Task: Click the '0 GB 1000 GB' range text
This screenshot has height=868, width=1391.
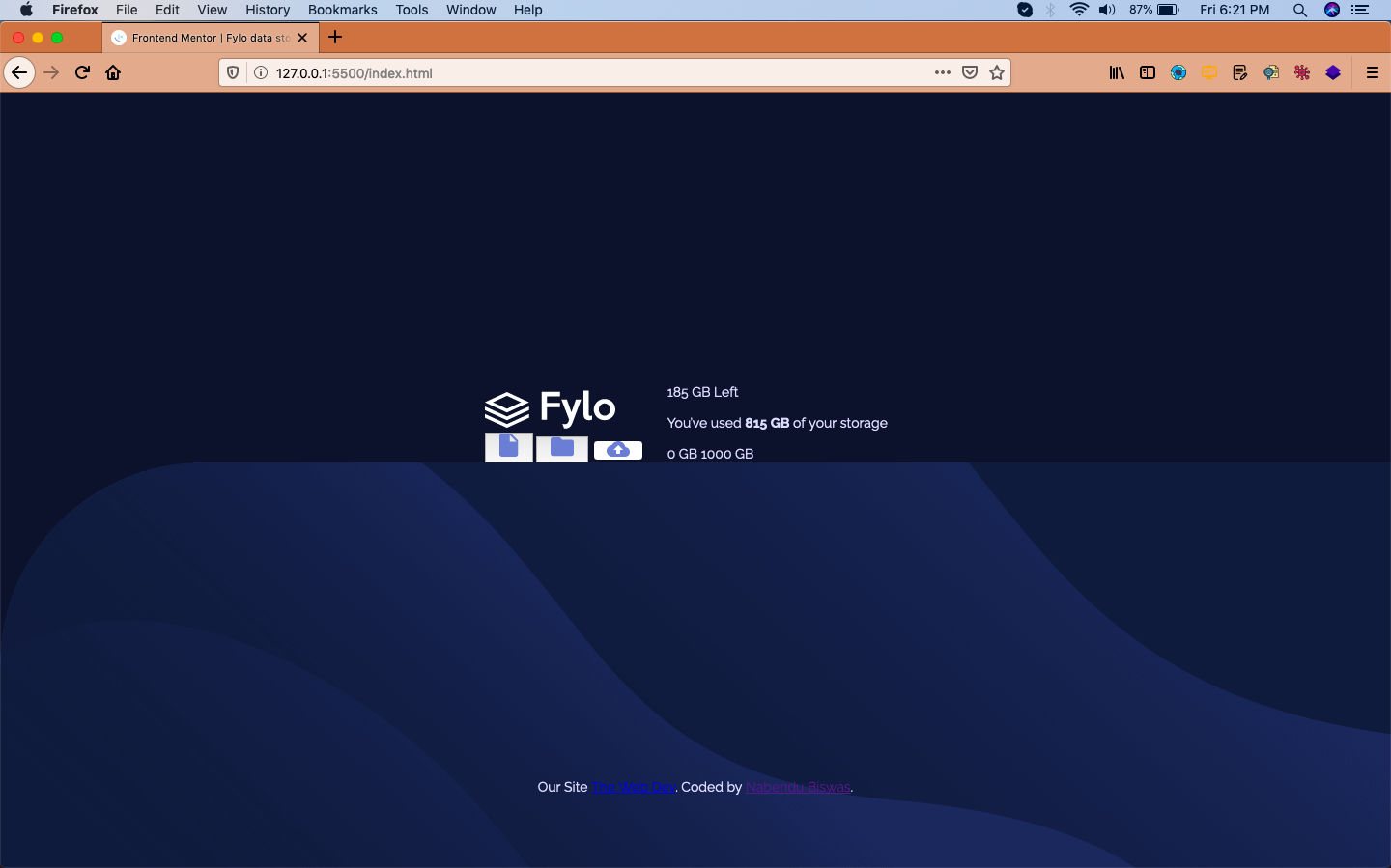Action: coord(710,454)
